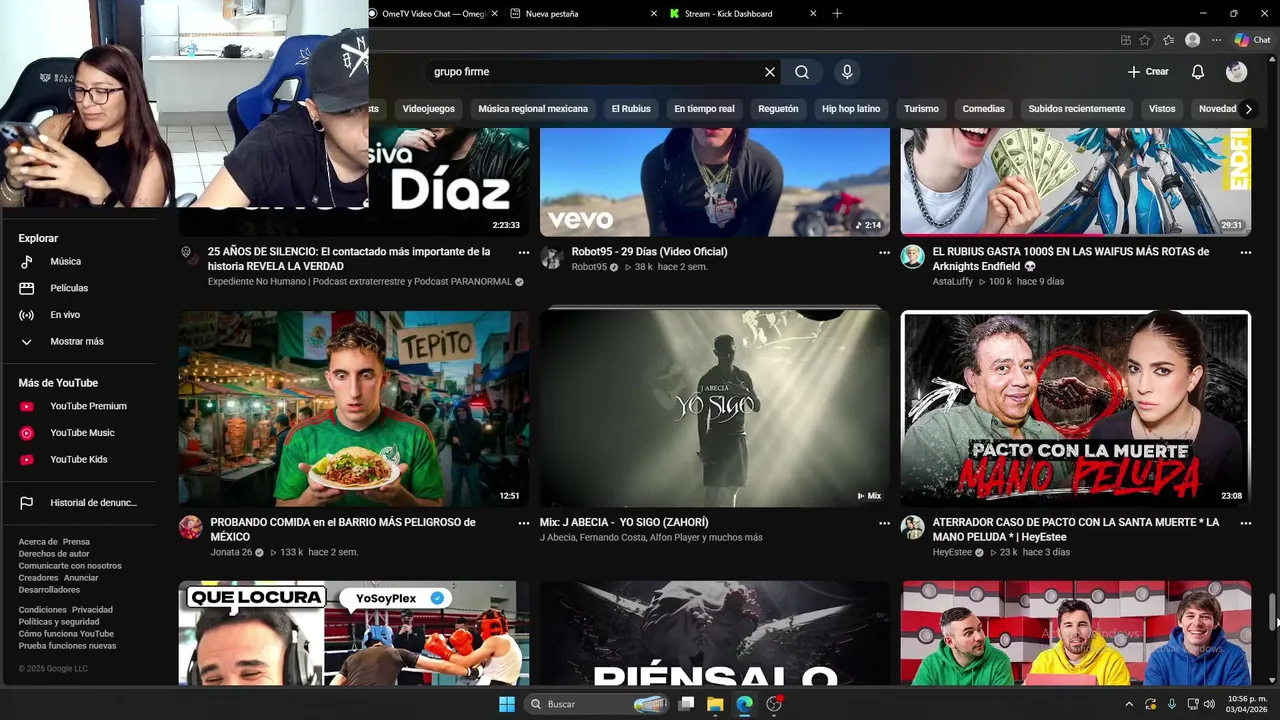The width and height of the screenshot is (1280, 720).
Task: Click the Derechos de autor footer link
Action: [x=54, y=554]
